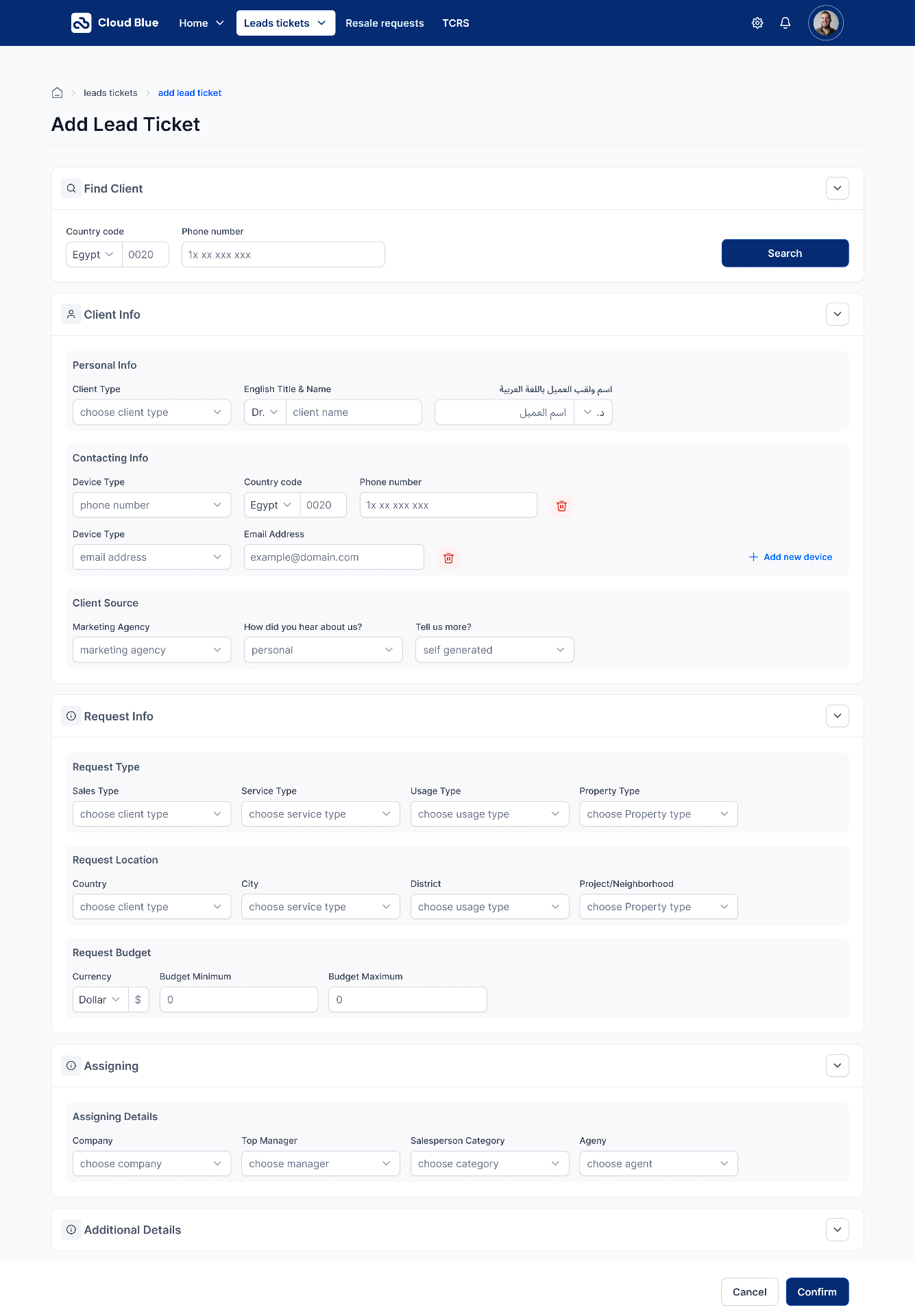Open the Arabic title dropdown
This screenshot has width=915, height=1316.
coord(594,413)
